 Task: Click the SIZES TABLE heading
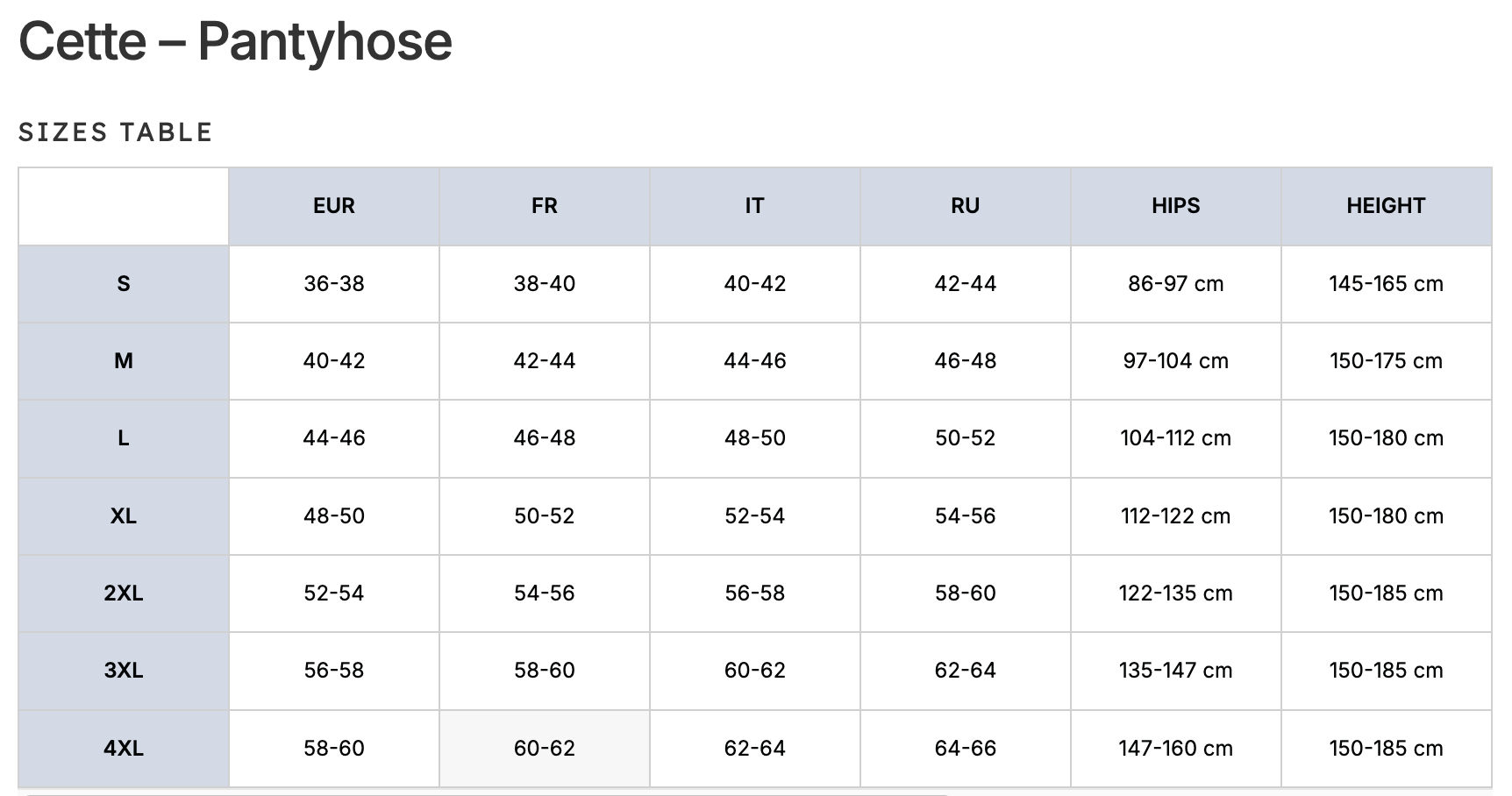[116, 132]
